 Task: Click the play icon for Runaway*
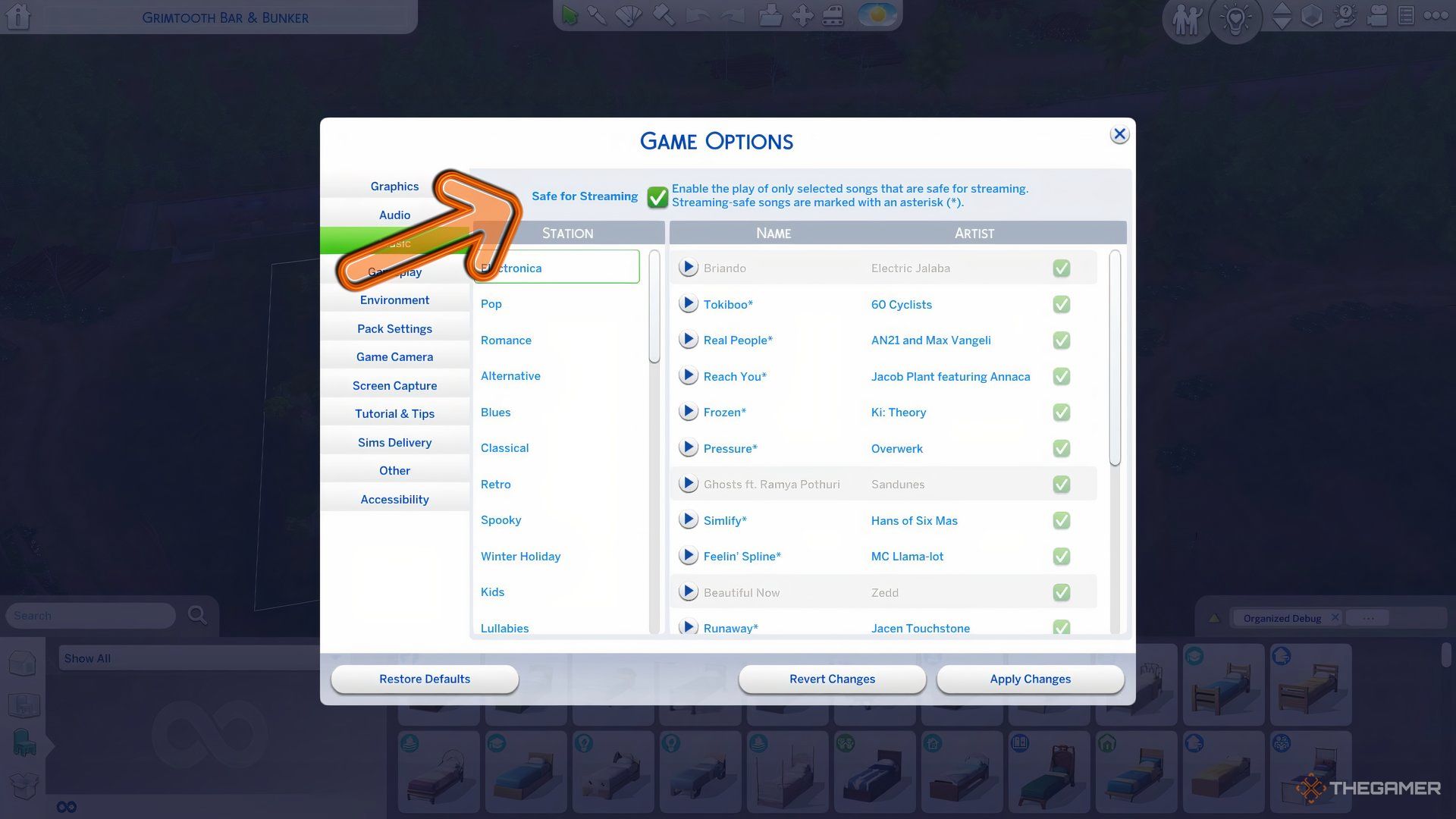[x=688, y=628]
